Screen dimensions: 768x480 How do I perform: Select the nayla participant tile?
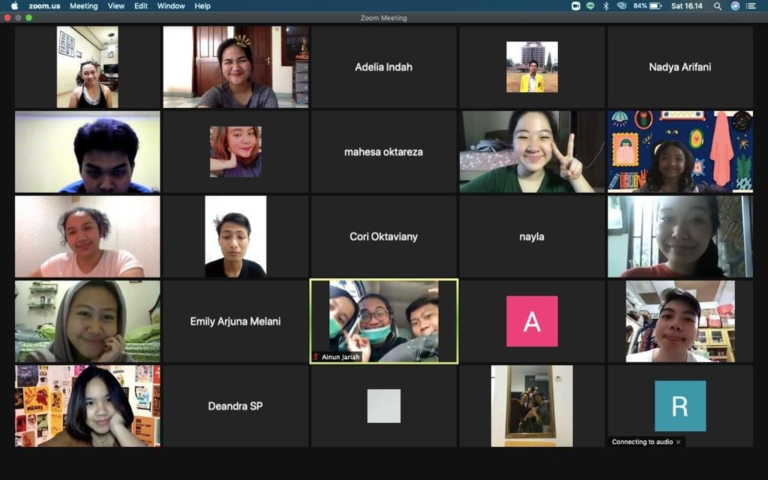click(x=532, y=237)
